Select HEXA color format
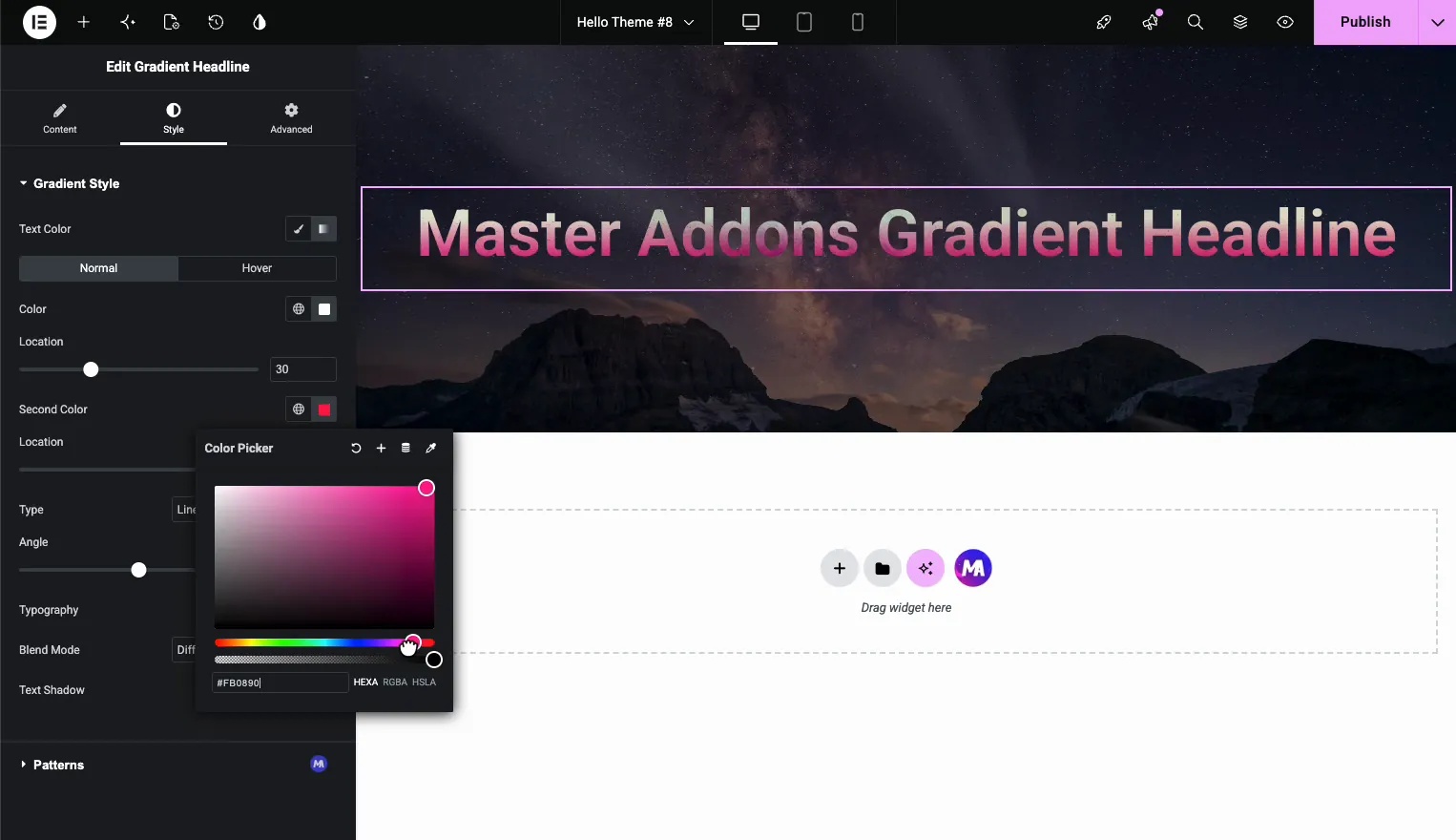 click(365, 682)
